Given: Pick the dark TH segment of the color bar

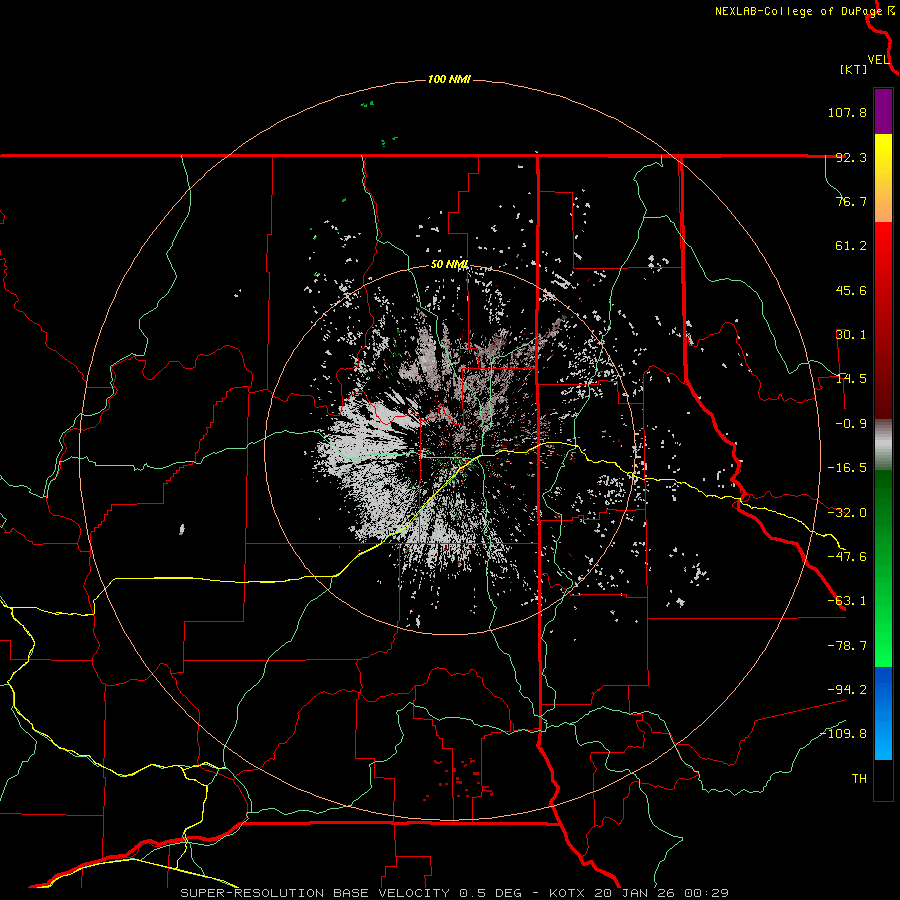Looking at the screenshot, I should (x=883, y=780).
